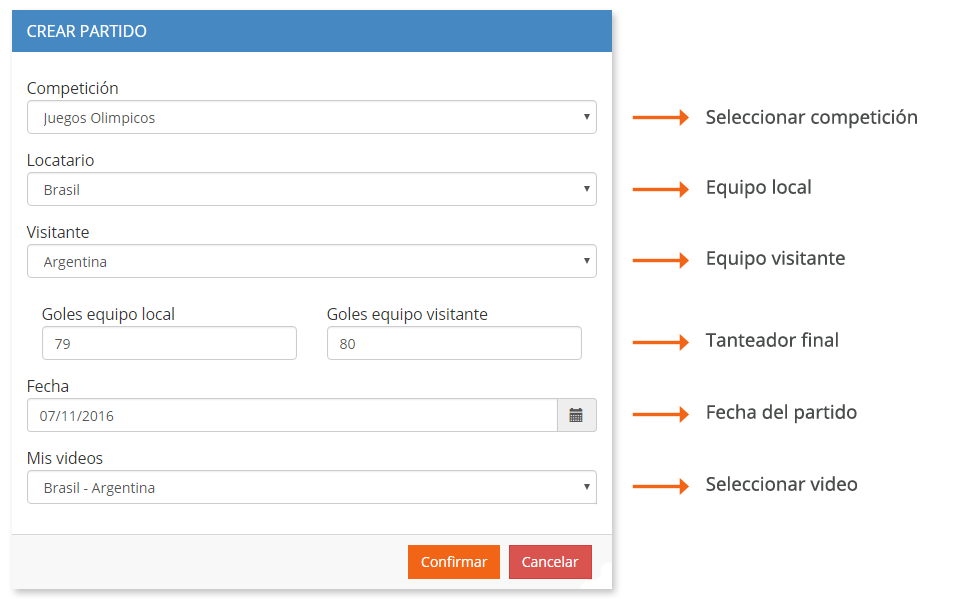Click the calendar icon beside Fecha
Image resolution: width=975 pixels, height=599 pixels.
(x=576, y=414)
